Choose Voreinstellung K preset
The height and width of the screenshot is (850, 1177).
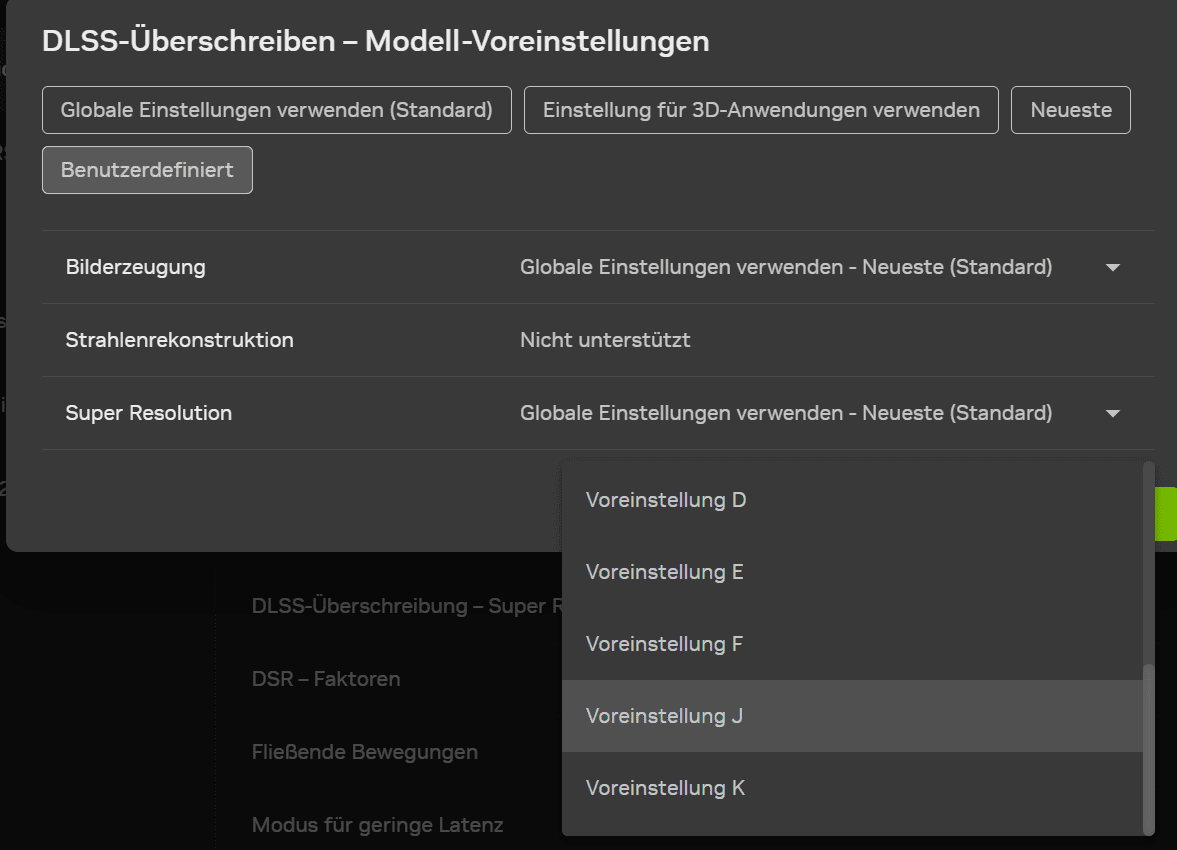(665, 788)
